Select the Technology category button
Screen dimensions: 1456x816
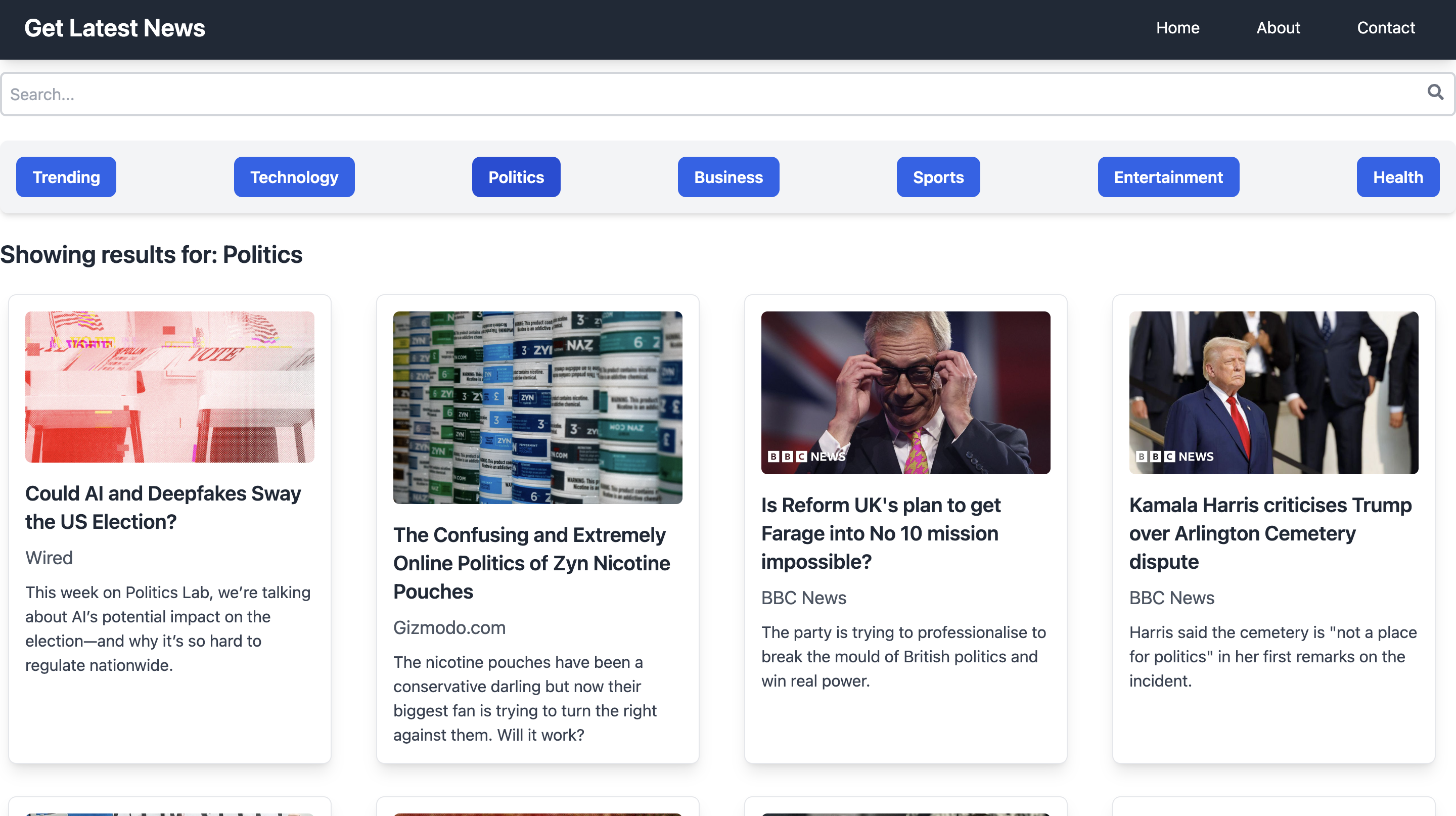[x=294, y=177]
